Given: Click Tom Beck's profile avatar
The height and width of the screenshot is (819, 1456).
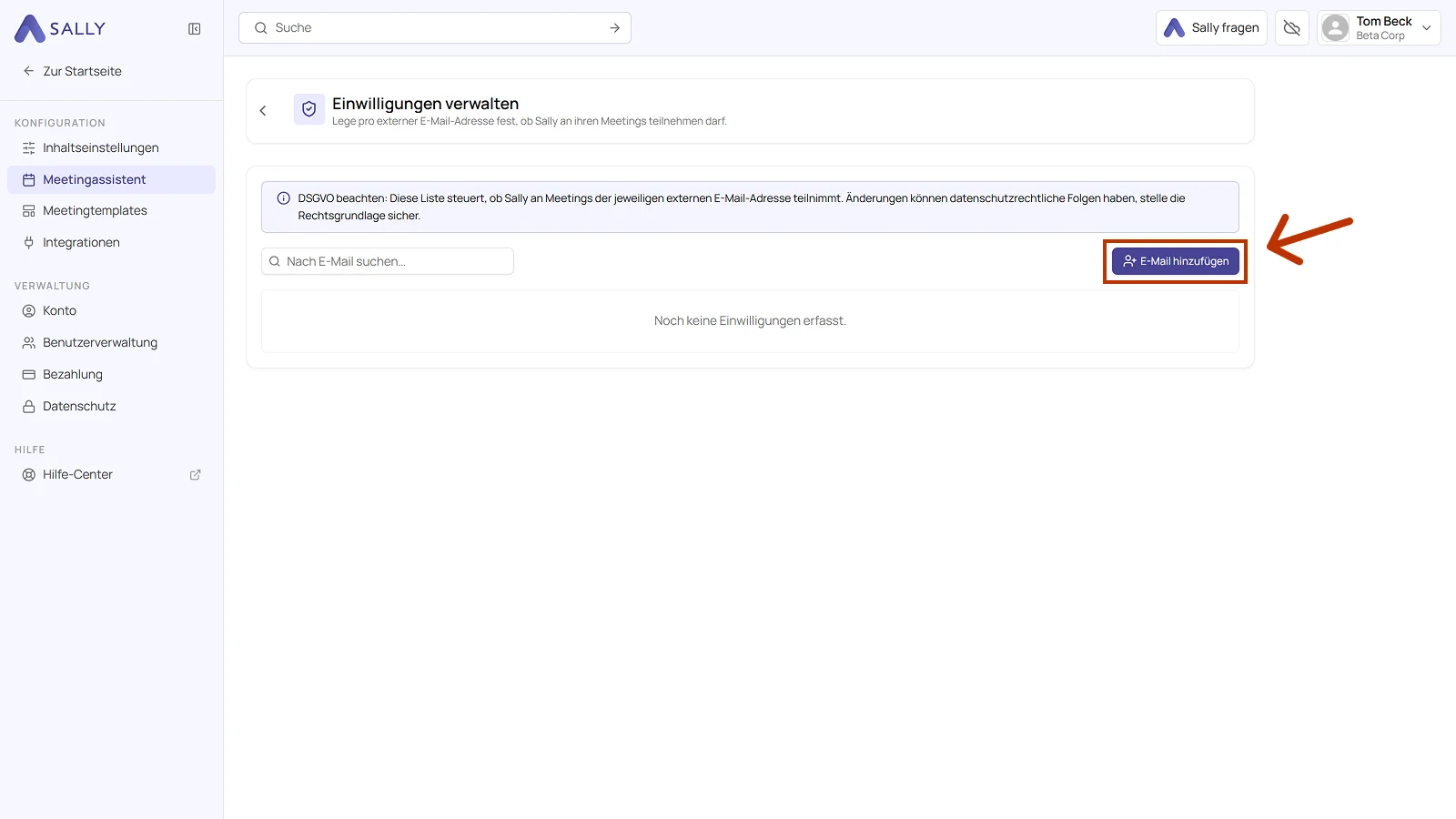Looking at the screenshot, I should click(1335, 28).
